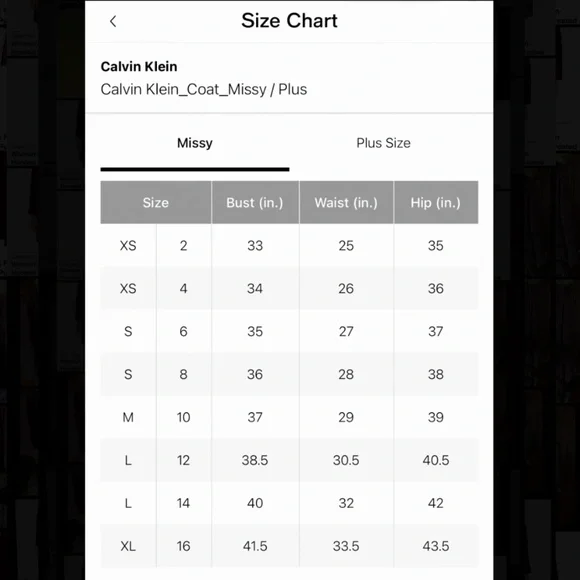Select the M size 10 row

click(289, 417)
